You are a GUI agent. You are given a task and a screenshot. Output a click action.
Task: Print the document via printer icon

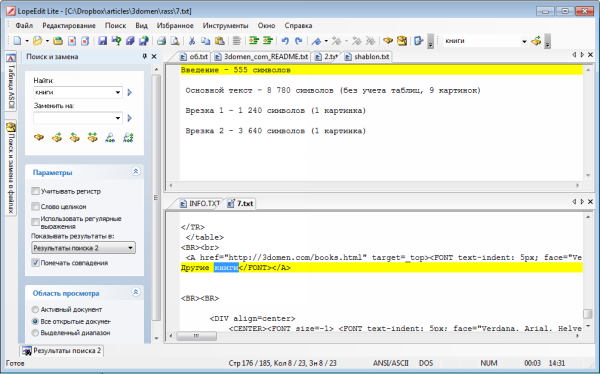[161, 41]
